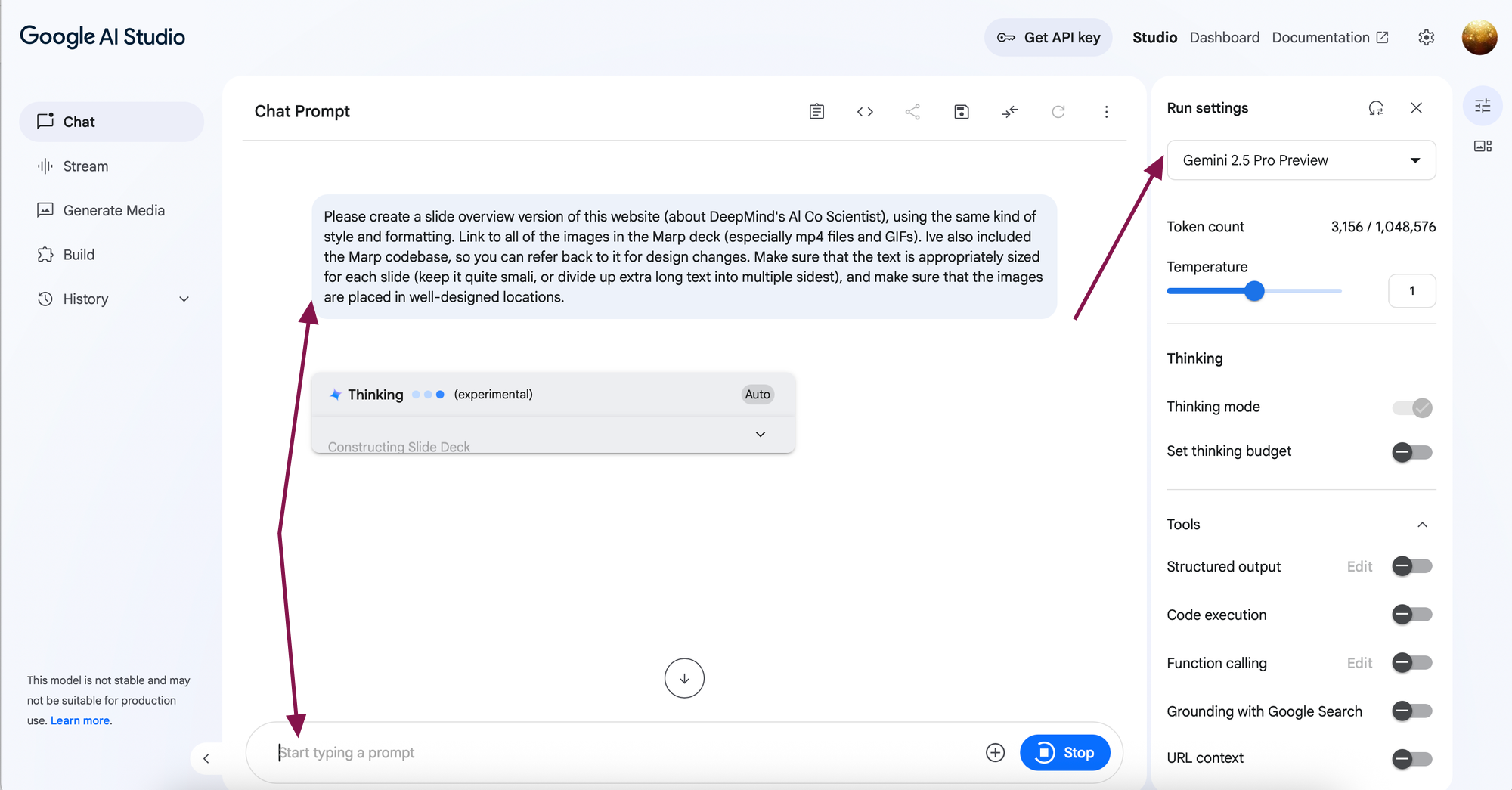Collapse the left sidebar with chevron
1512x790 pixels.
pos(206,758)
